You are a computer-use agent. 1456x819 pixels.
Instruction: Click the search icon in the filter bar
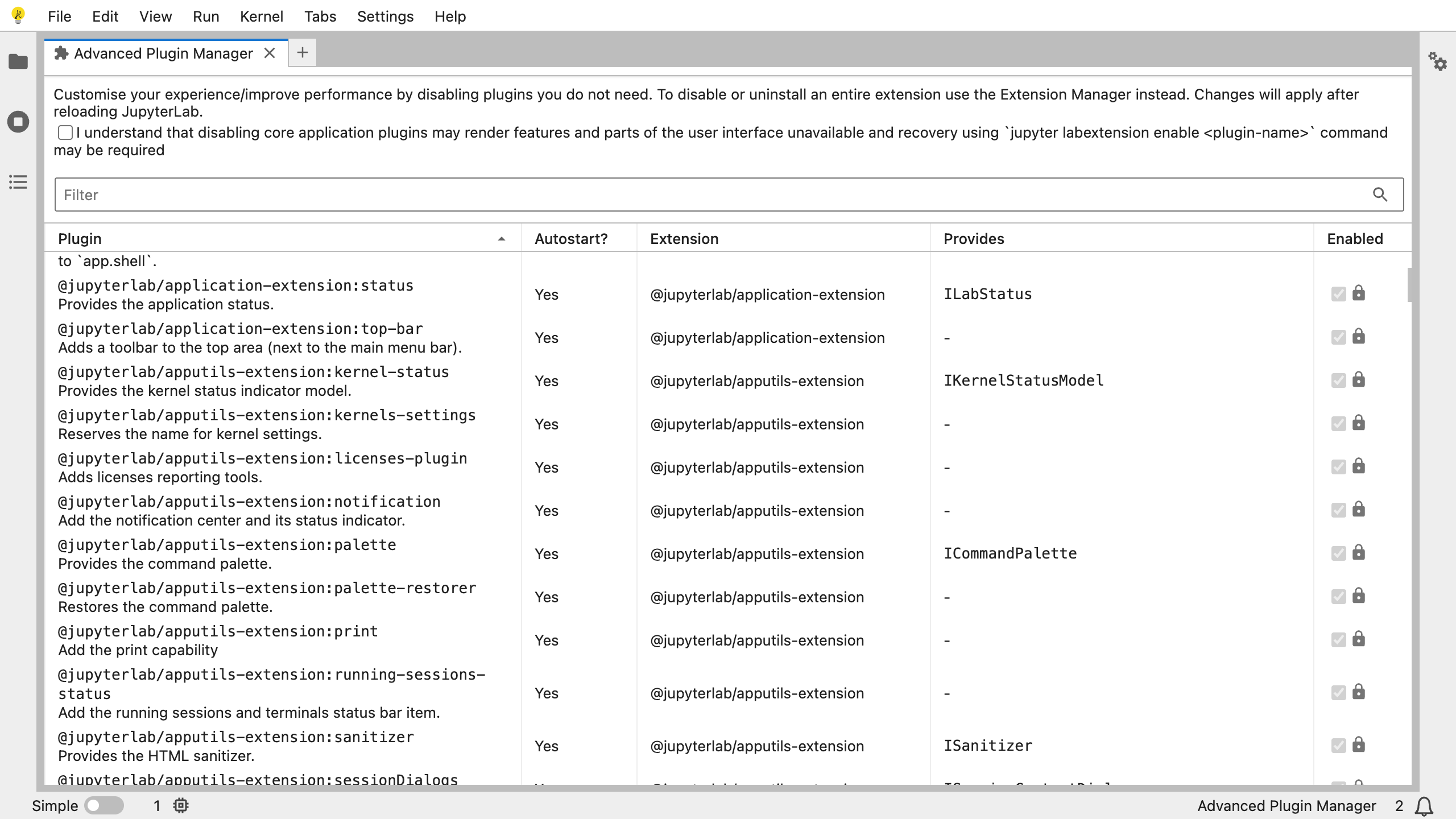[1379, 195]
